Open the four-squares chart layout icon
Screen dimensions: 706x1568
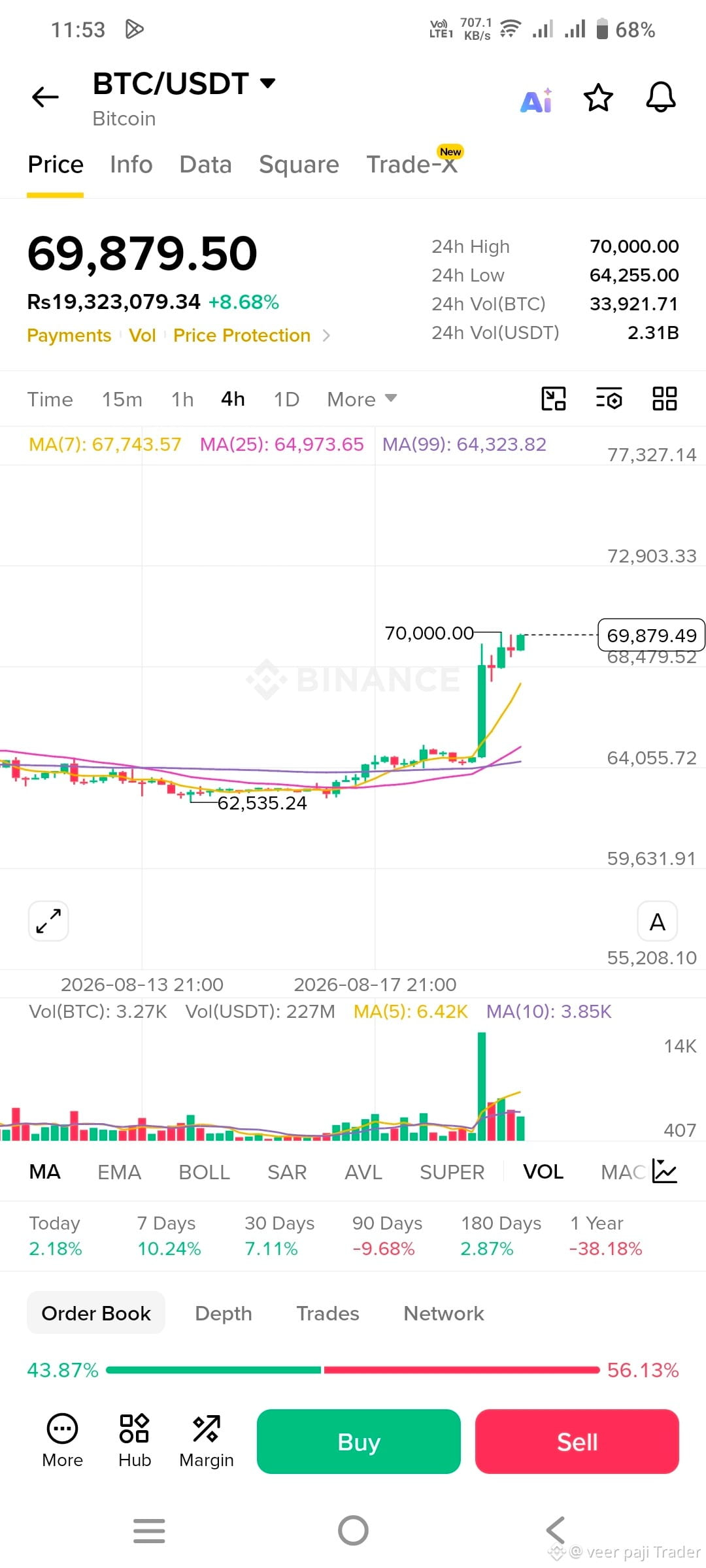[x=664, y=398]
